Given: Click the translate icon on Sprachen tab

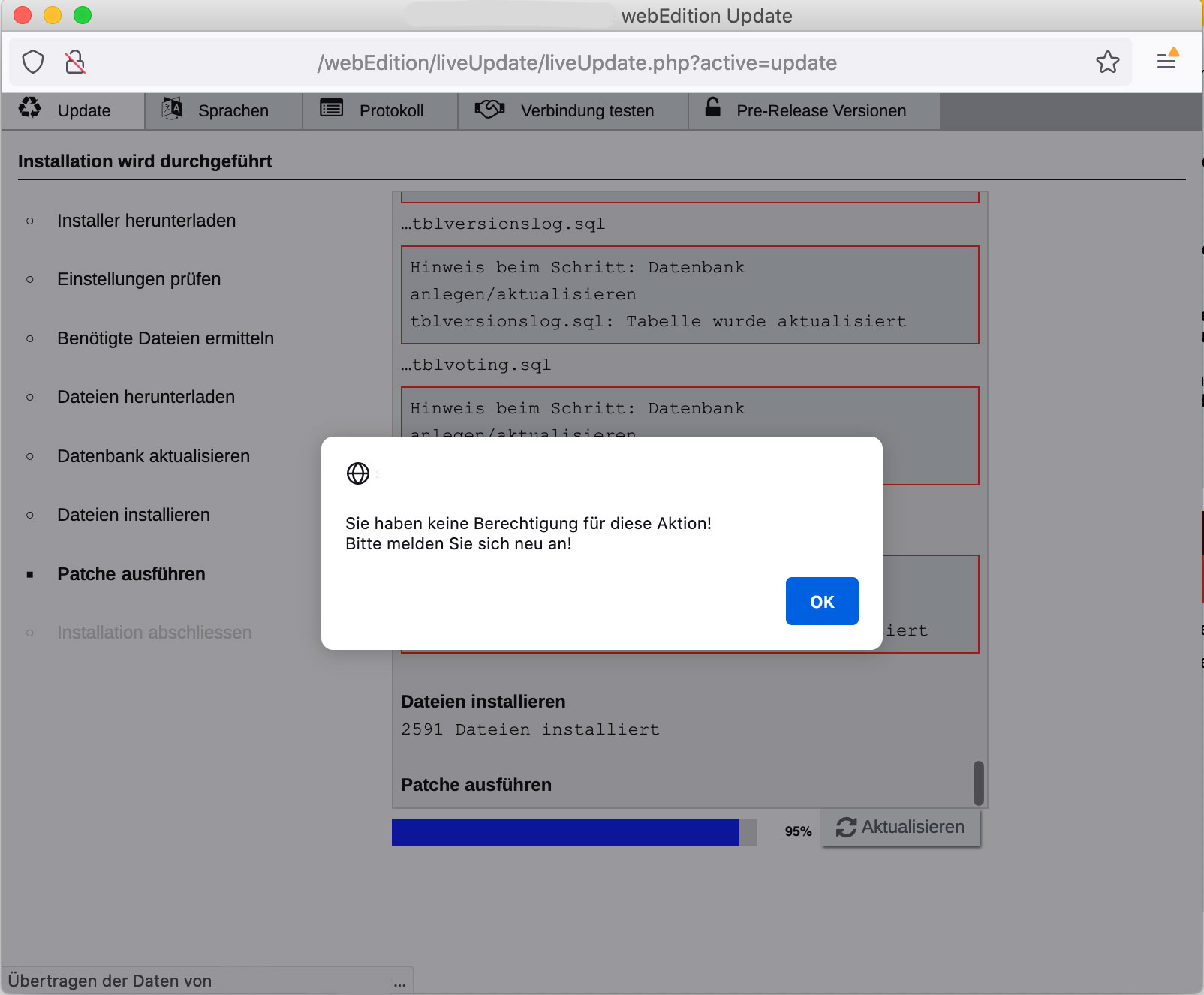Looking at the screenshot, I should 172,108.
